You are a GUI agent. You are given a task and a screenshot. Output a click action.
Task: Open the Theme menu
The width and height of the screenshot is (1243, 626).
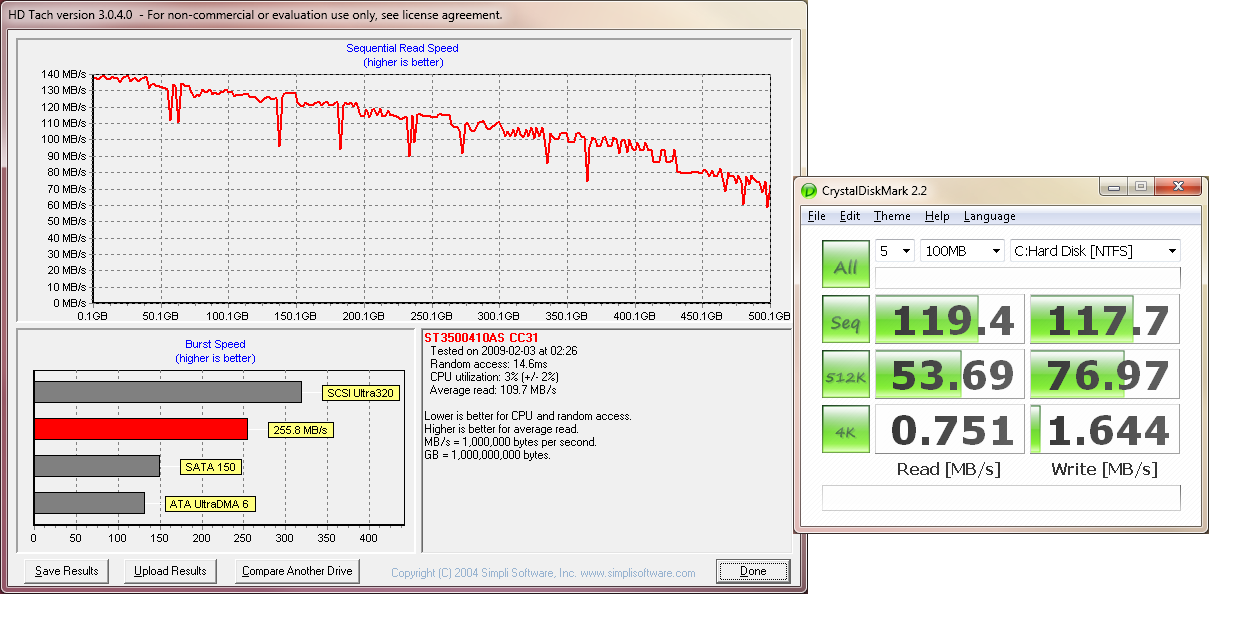coord(892,216)
